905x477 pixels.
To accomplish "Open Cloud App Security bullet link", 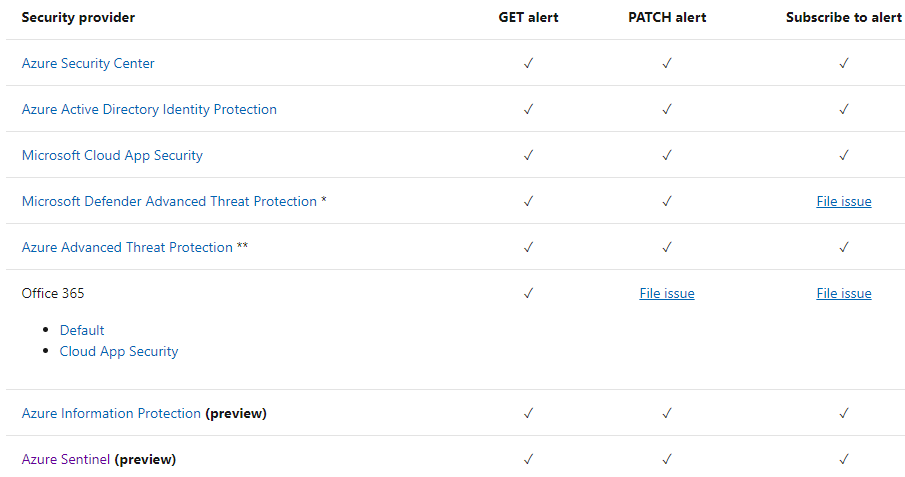I will (119, 351).
